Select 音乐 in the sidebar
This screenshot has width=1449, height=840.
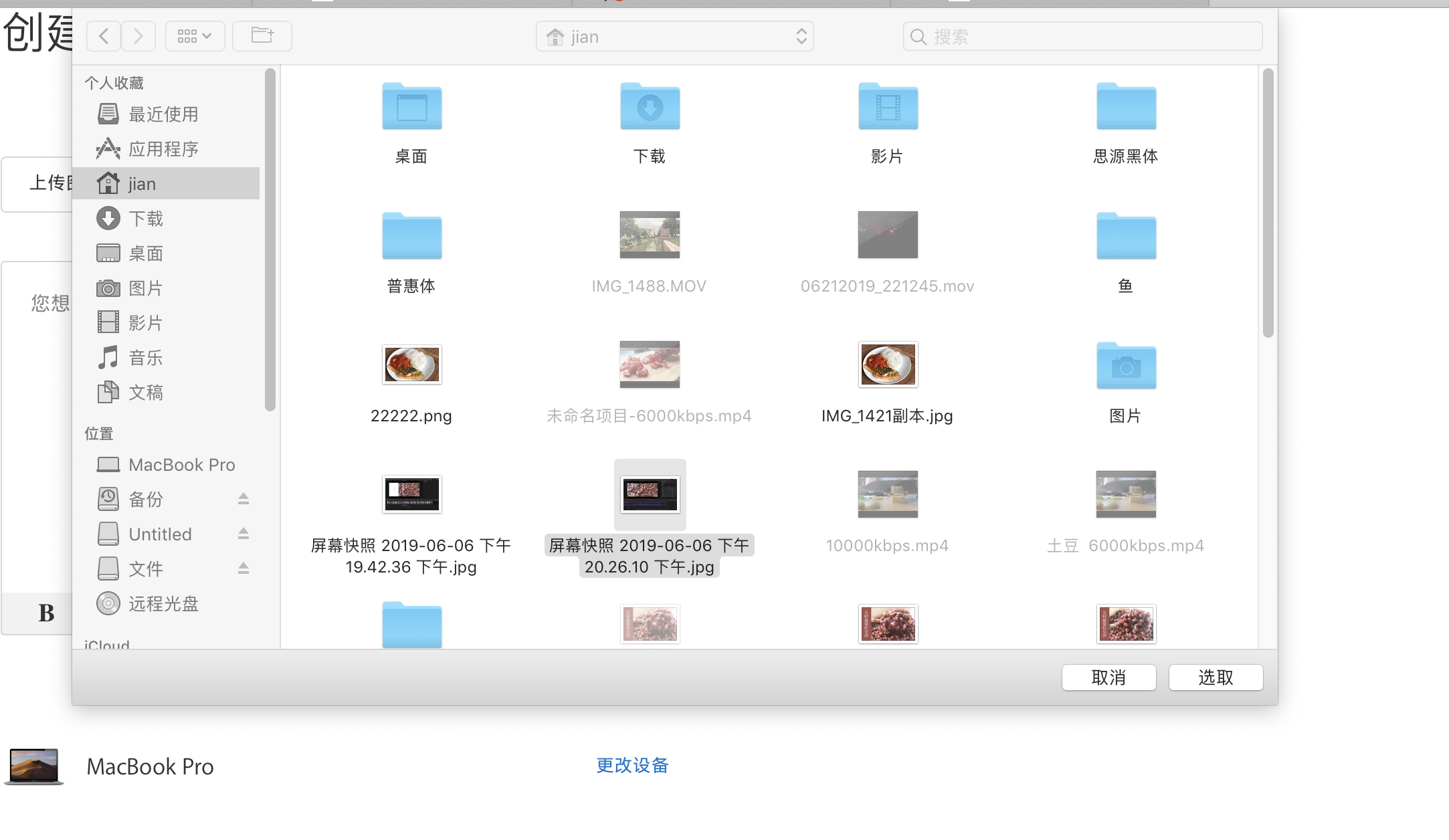[145, 358]
